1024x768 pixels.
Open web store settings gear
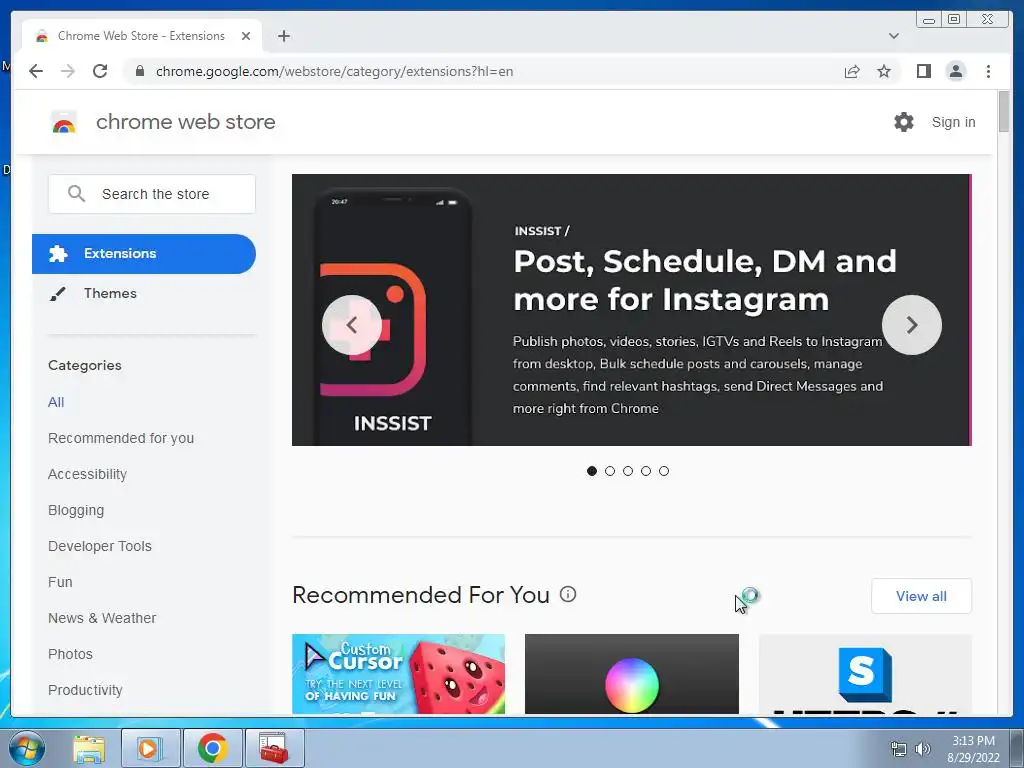click(904, 122)
